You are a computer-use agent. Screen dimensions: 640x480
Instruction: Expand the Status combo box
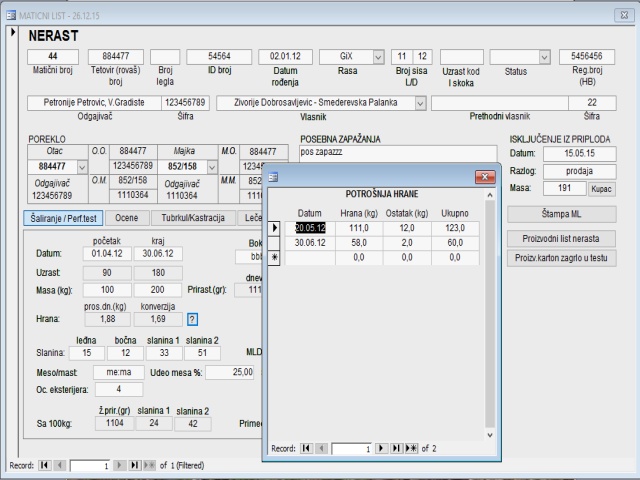pyautogui.click(x=545, y=56)
